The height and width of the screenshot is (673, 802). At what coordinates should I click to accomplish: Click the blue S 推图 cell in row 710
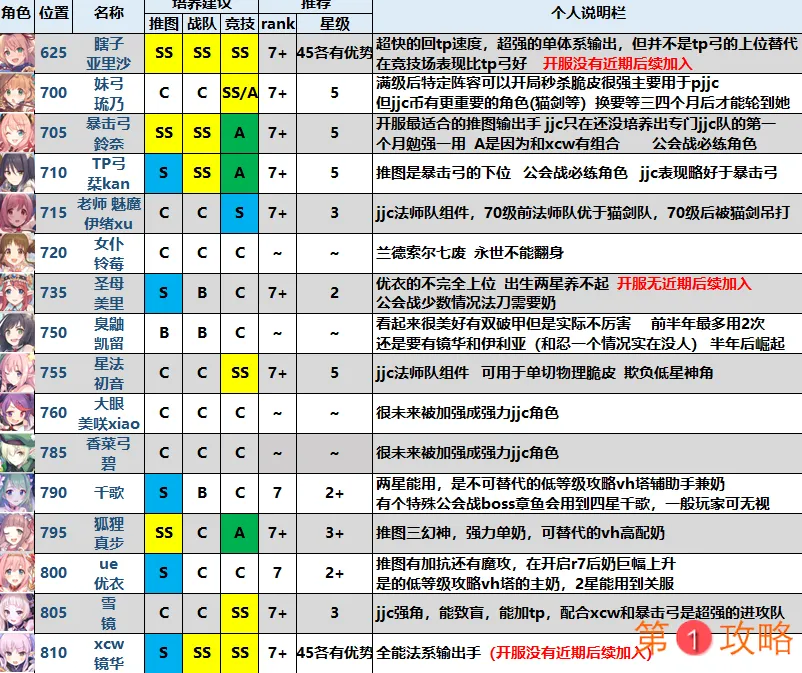[x=164, y=173]
